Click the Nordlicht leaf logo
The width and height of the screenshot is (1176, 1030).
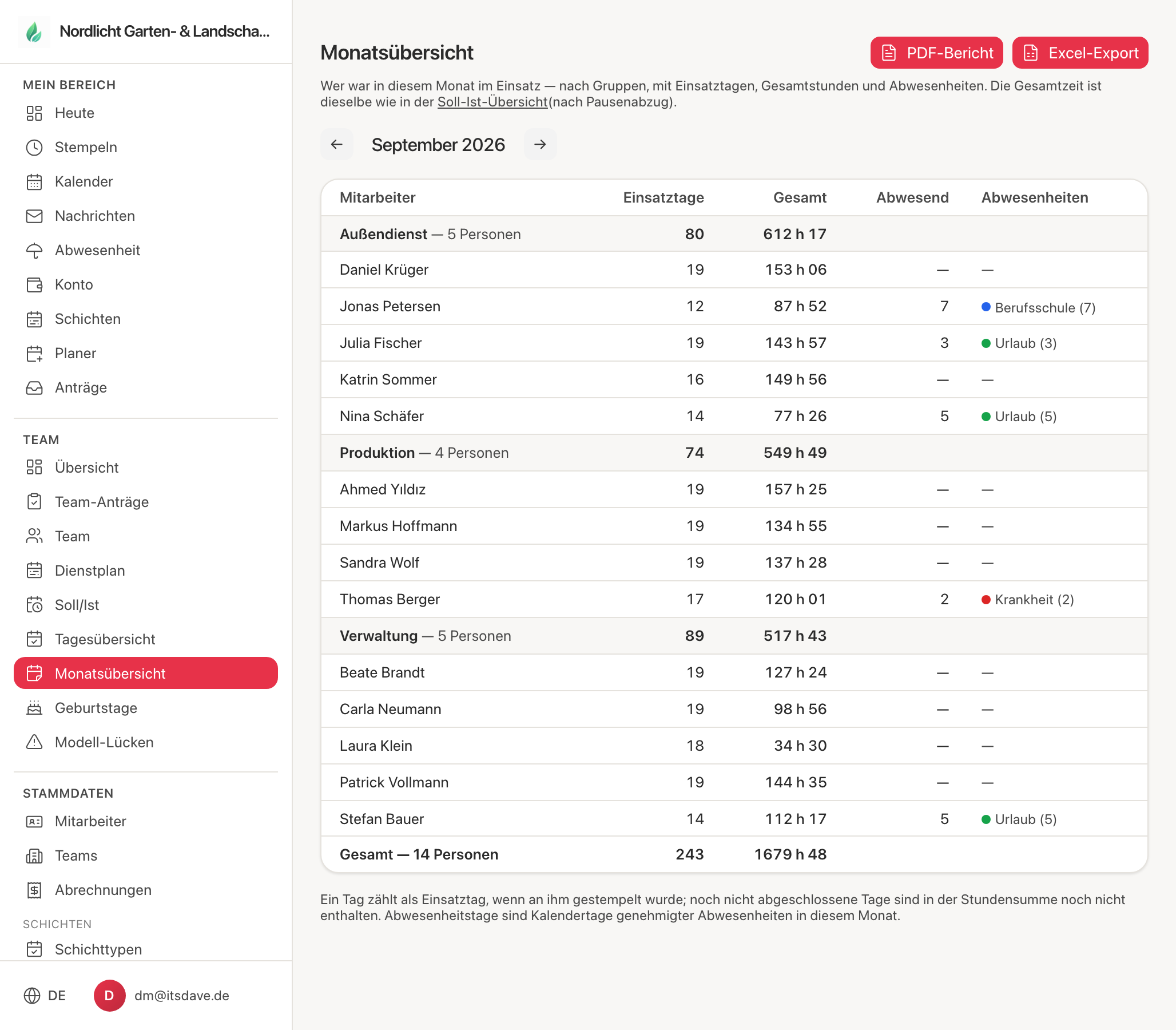click(x=34, y=31)
